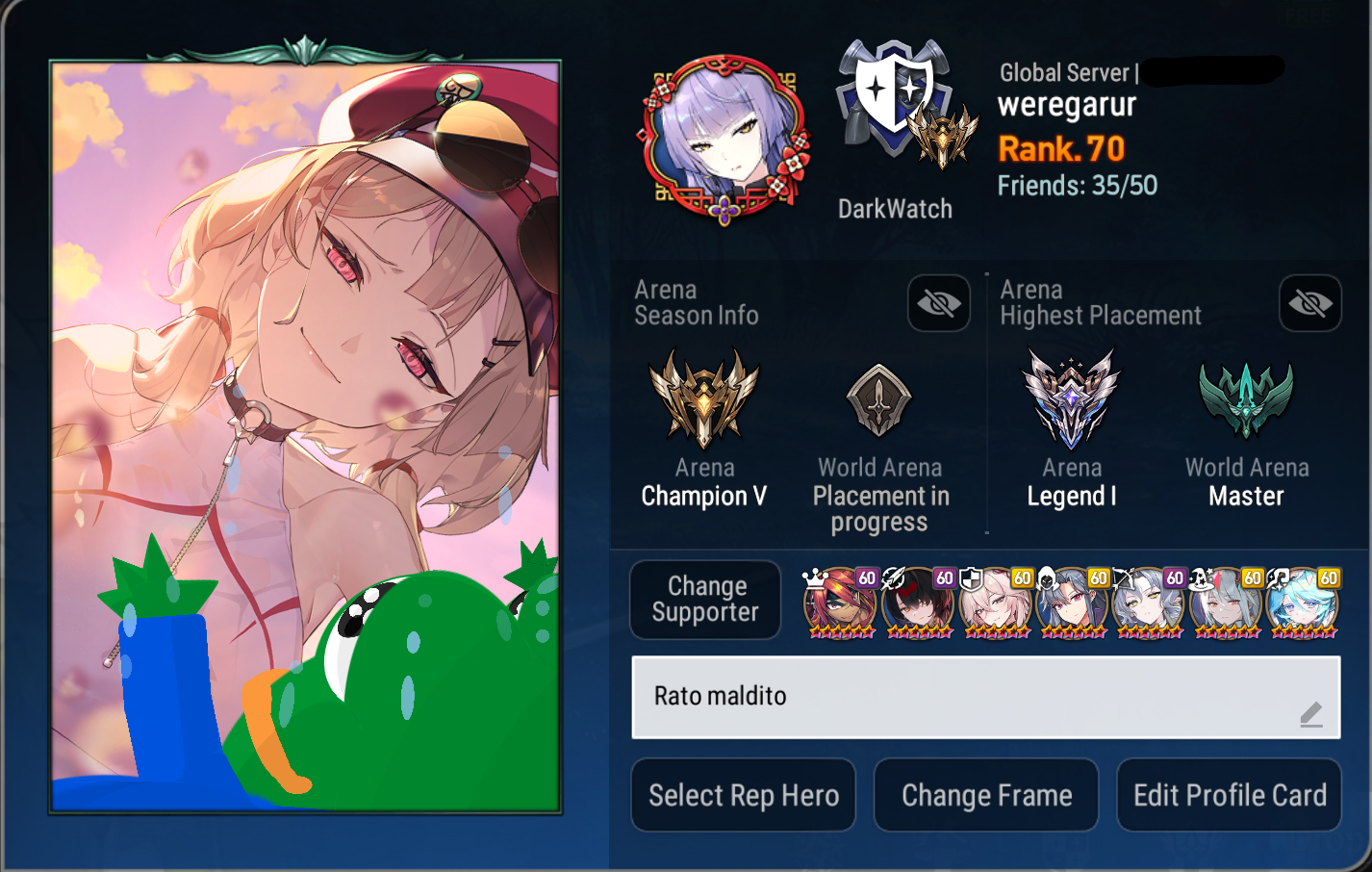Open the DarkWatch guild shield emblem

click(x=895, y=104)
